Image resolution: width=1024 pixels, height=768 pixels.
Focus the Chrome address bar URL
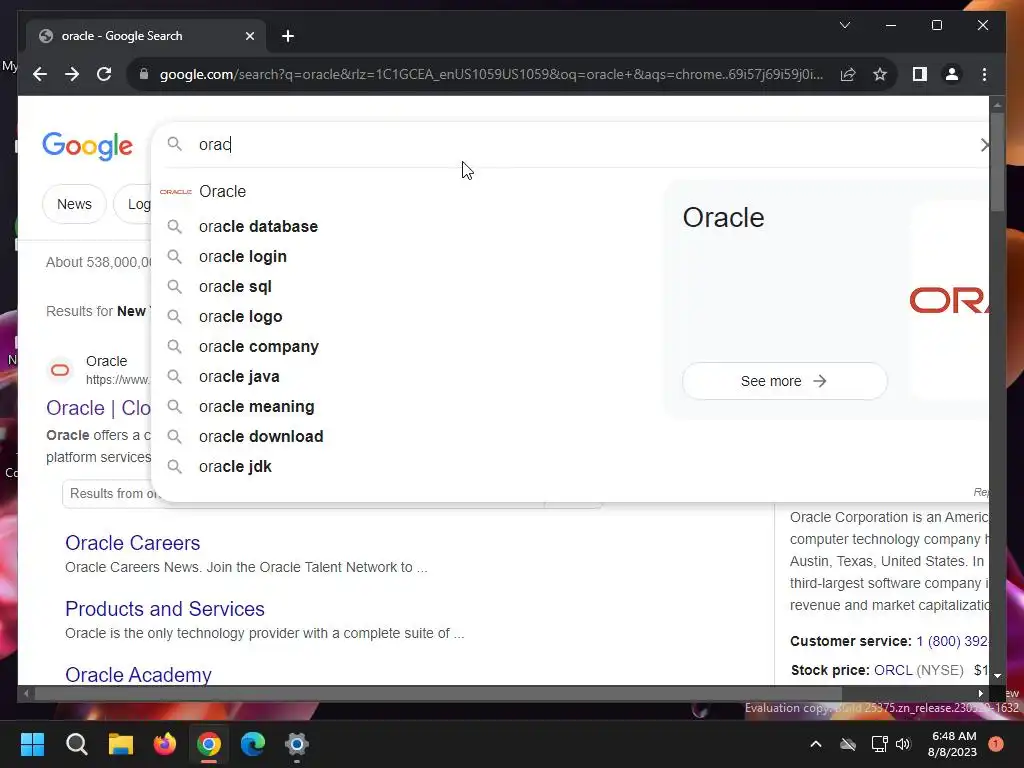click(x=491, y=74)
